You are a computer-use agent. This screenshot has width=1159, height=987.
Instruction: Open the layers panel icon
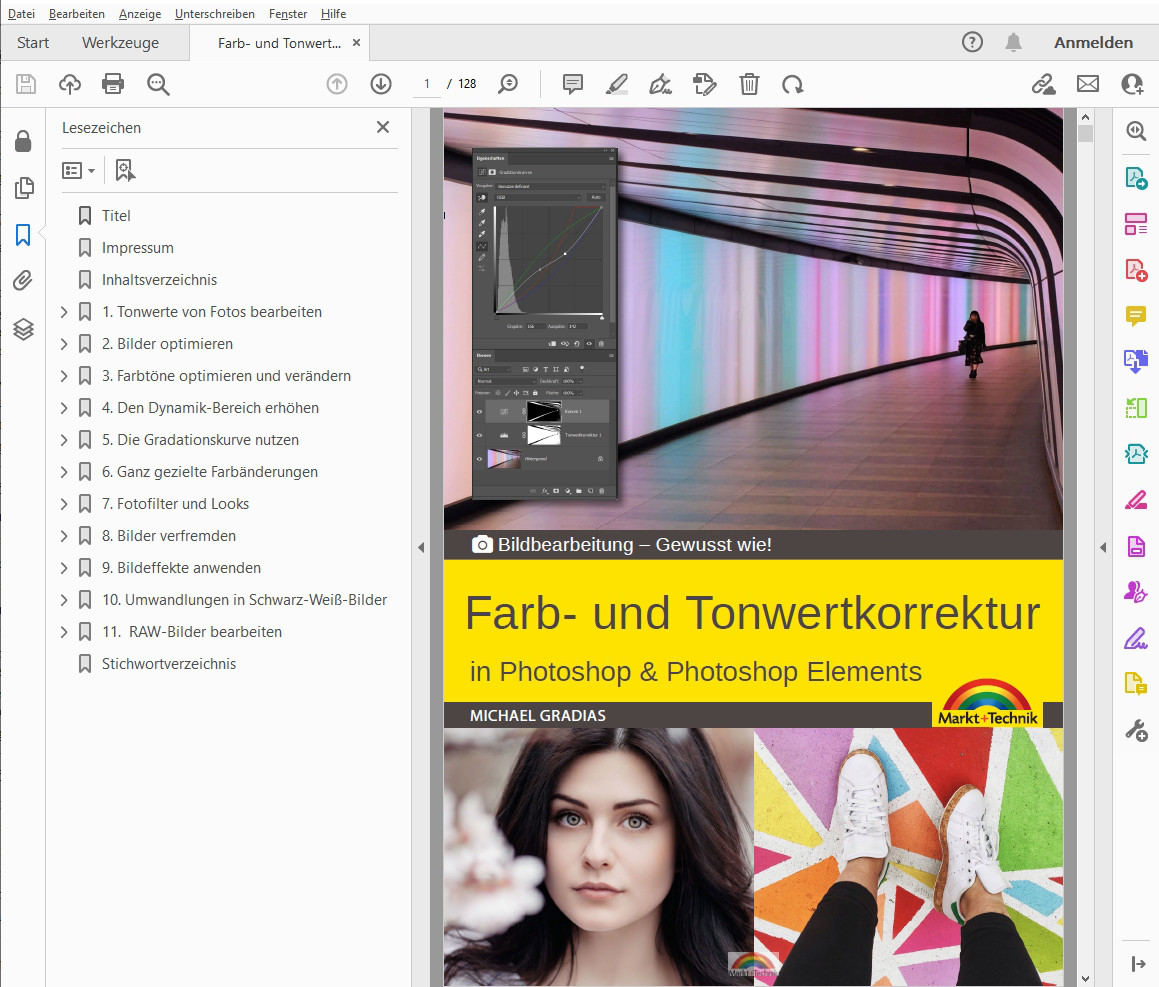point(24,329)
